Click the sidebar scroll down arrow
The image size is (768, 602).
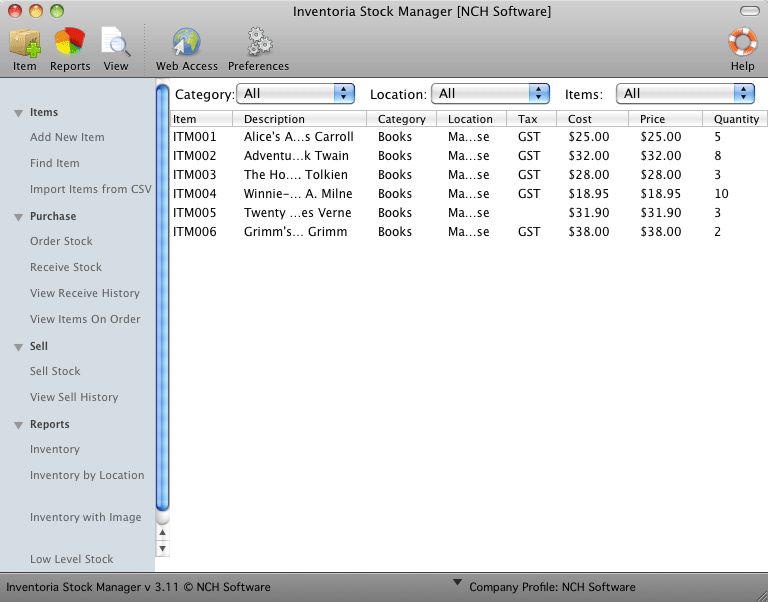click(163, 548)
